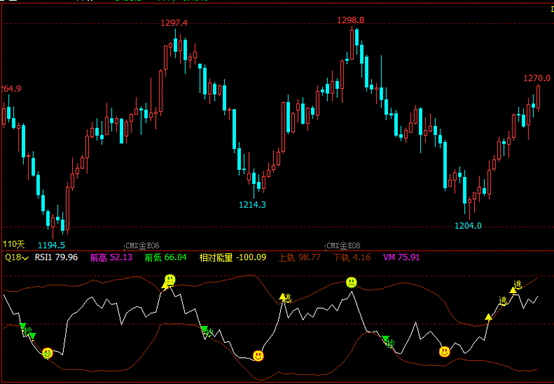554x384 pixels.
Task: Click the 上轨 98.77 upper band label
Action: 300,257
